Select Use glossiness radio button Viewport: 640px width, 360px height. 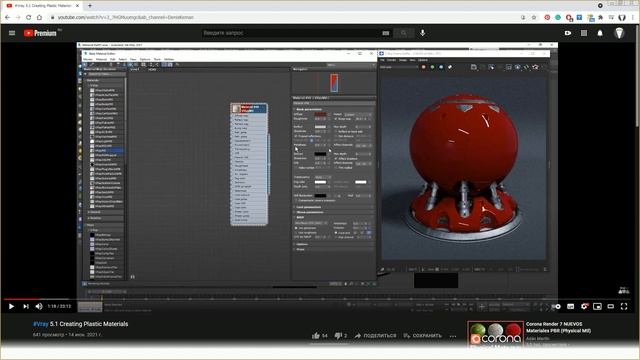pyautogui.click(x=296, y=228)
